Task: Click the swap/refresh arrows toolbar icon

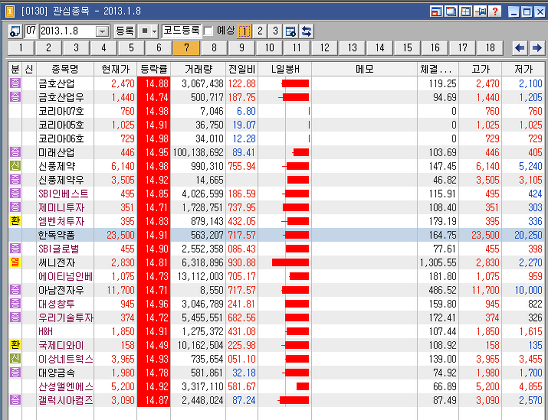Action: (307, 31)
